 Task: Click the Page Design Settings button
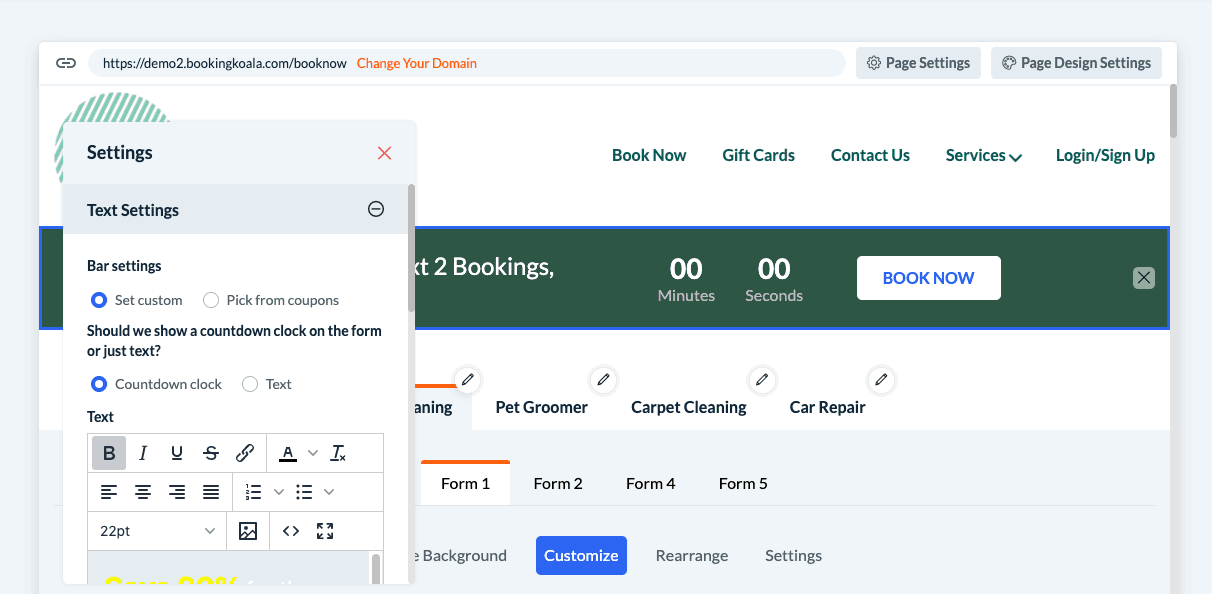(x=1076, y=63)
